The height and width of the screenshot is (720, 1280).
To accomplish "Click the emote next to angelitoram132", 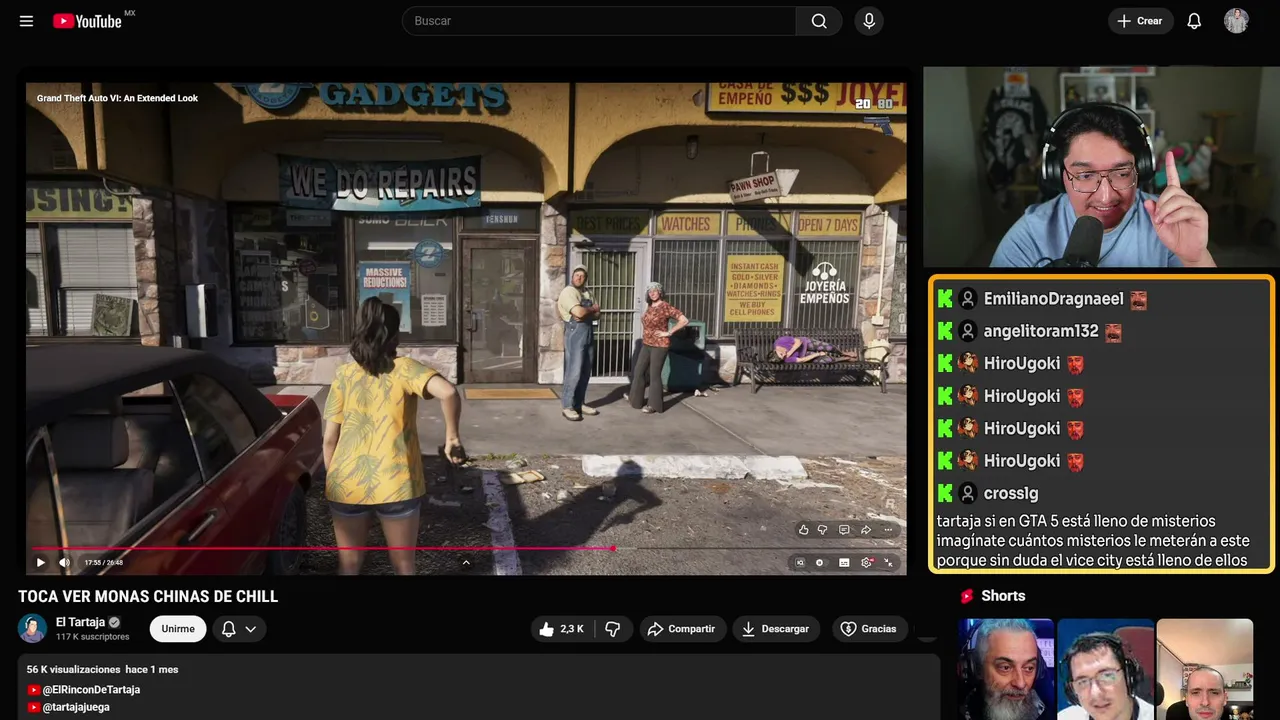I will click(x=1113, y=332).
